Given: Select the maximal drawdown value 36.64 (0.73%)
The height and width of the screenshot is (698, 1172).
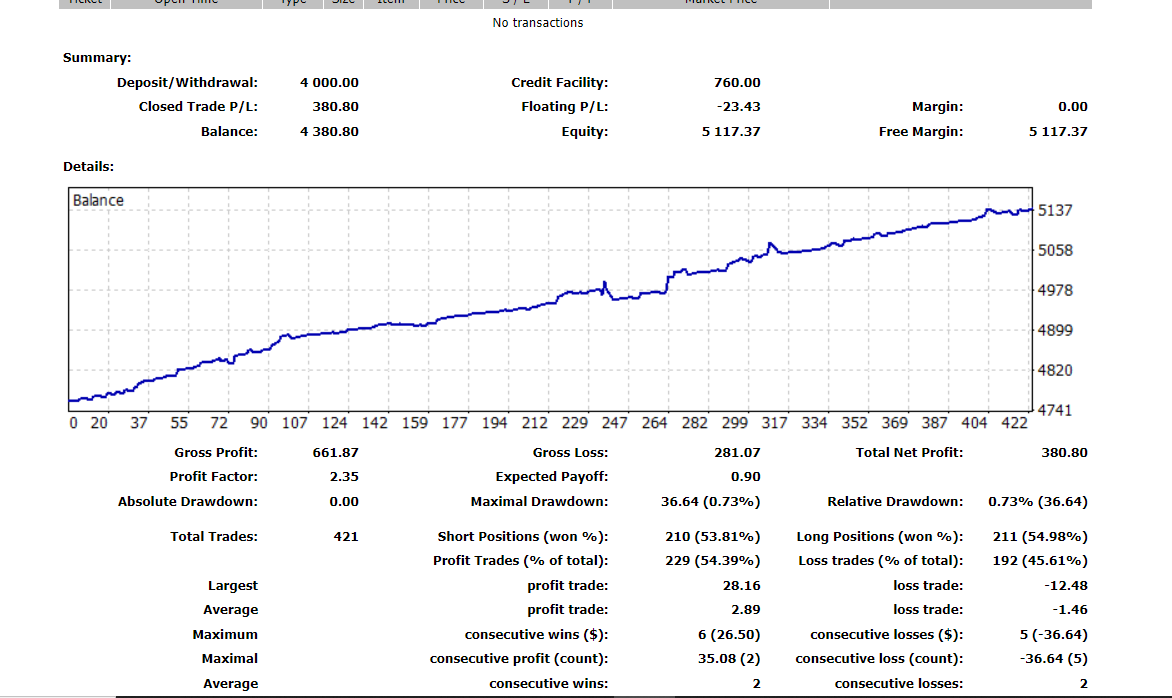Looking at the screenshot, I should tap(711, 501).
